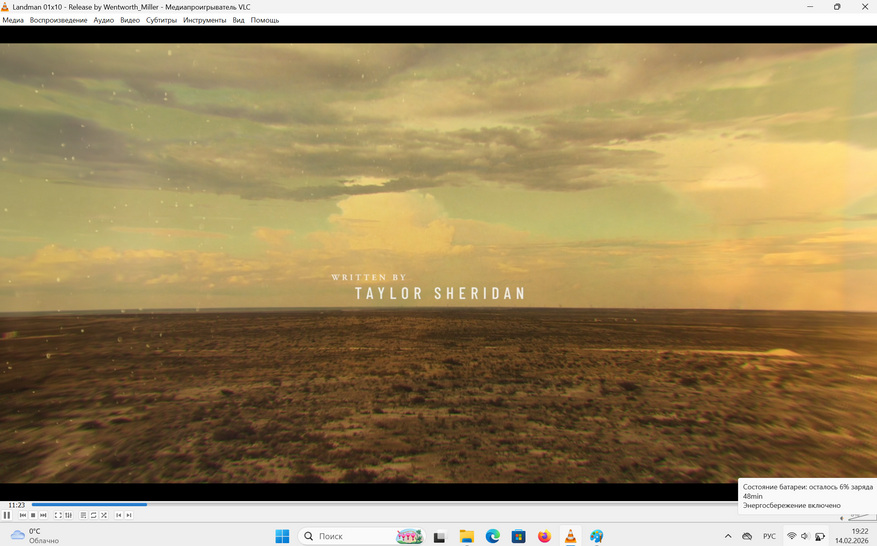Image resolution: width=877 pixels, height=546 pixels.
Task: Show the playlist panel
Action: tap(83, 515)
